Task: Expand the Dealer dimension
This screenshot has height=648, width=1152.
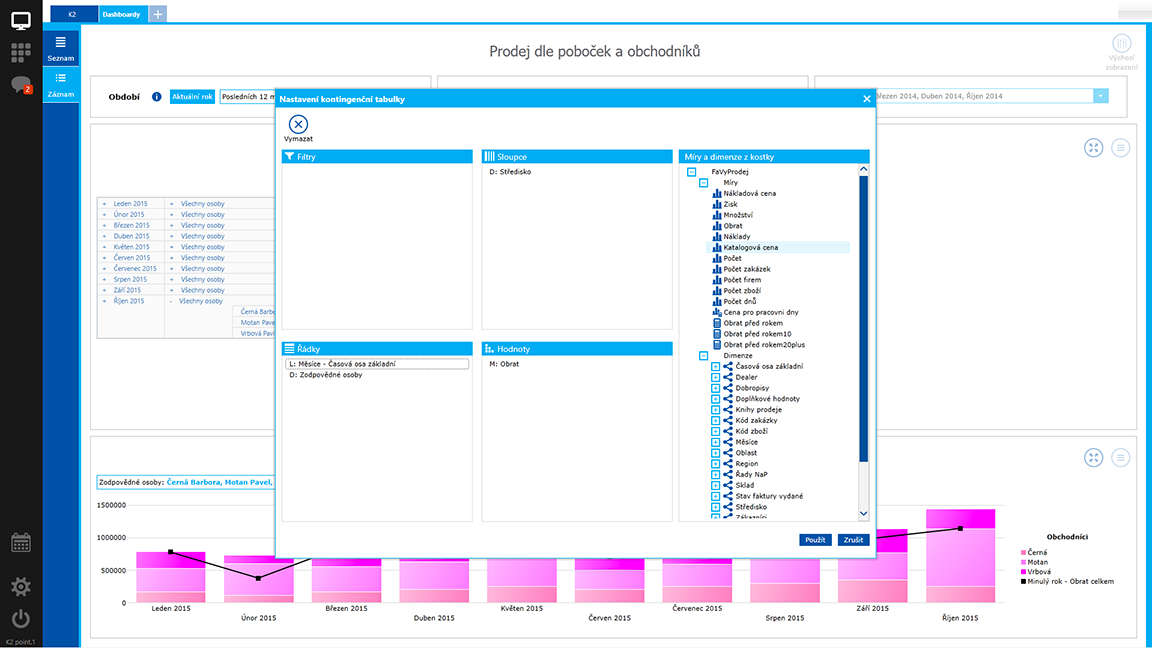Action: coord(715,377)
